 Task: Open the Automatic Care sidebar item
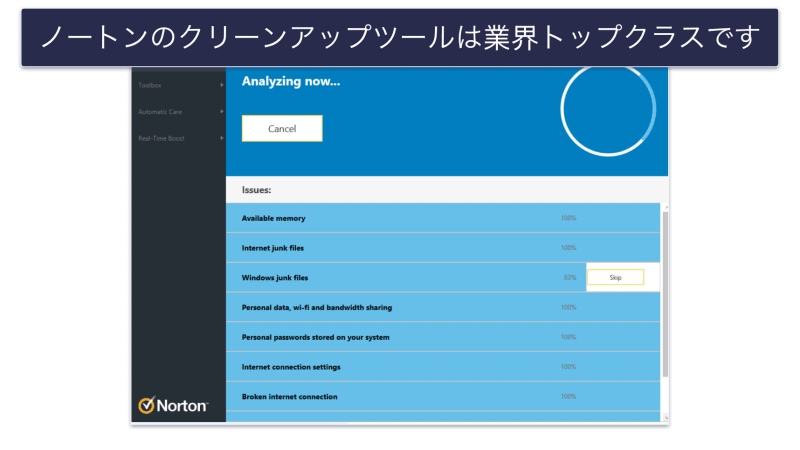(160, 112)
